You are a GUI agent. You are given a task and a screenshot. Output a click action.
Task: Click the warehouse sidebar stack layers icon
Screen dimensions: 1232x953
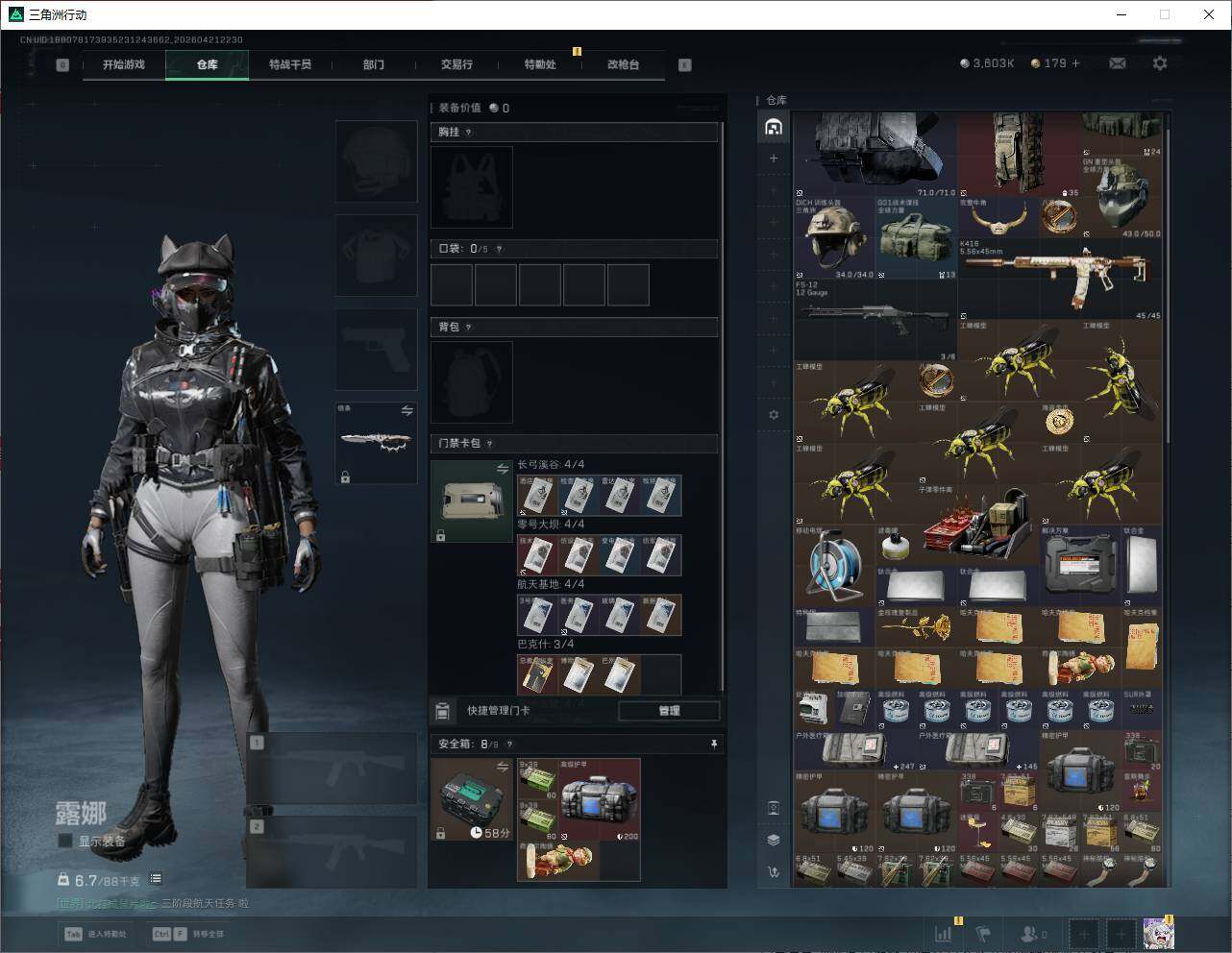click(x=774, y=840)
